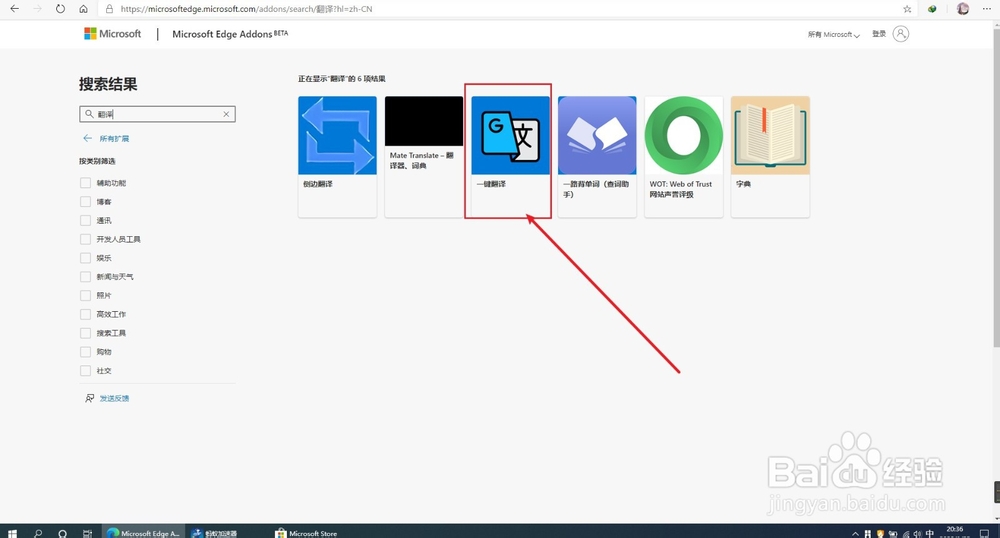
Task: Open the 侧边翻译 extension card
Action: tap(337, 157)
